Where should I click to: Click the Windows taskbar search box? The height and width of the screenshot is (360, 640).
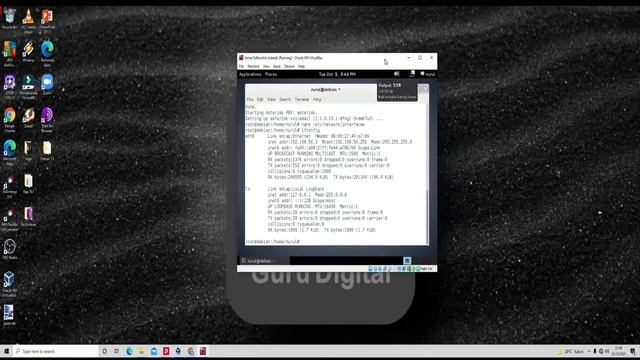(x=56, y=351)
